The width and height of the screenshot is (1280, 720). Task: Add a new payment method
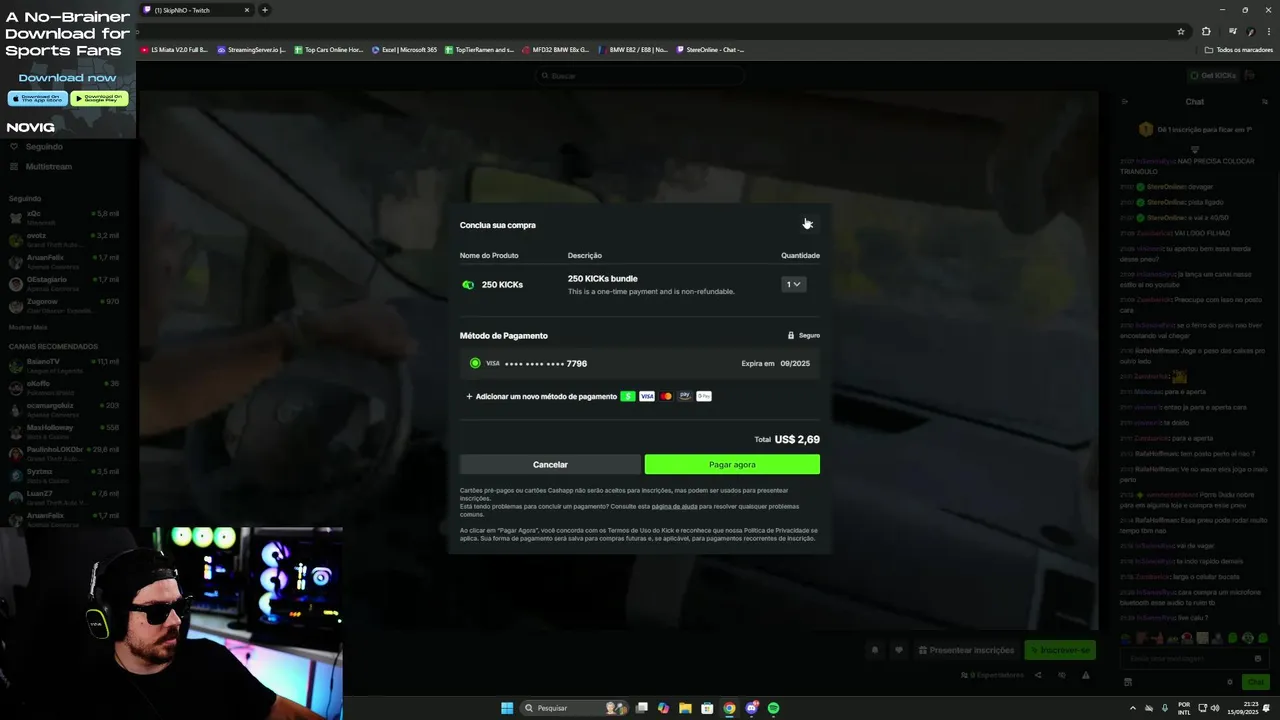[541, 396]
